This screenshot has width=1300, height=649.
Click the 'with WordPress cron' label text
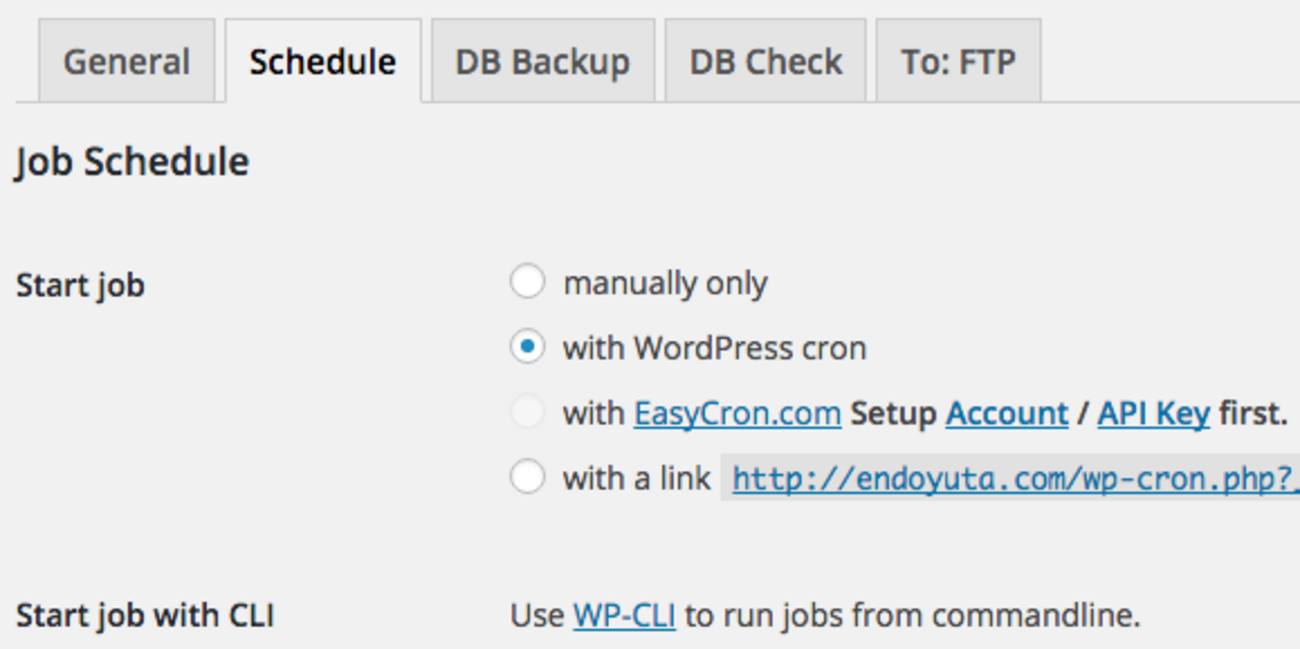click(x=714, y=349)
